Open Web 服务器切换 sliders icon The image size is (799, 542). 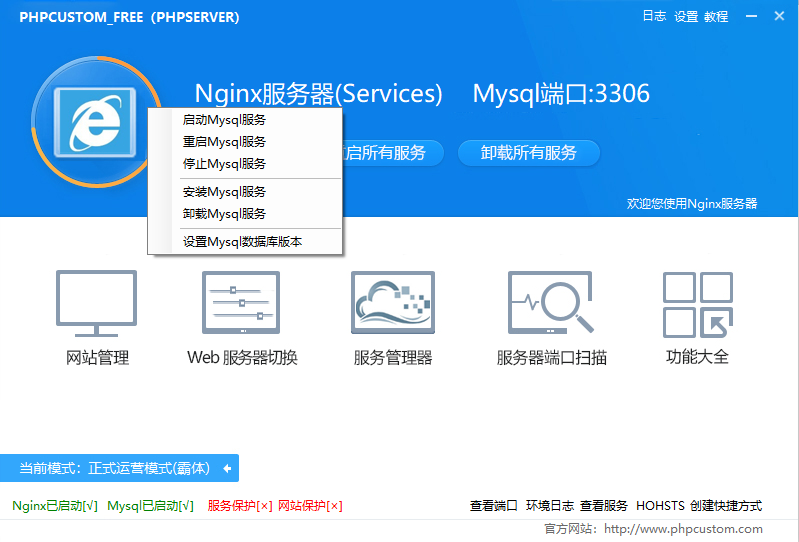click(x=241, y=303)
